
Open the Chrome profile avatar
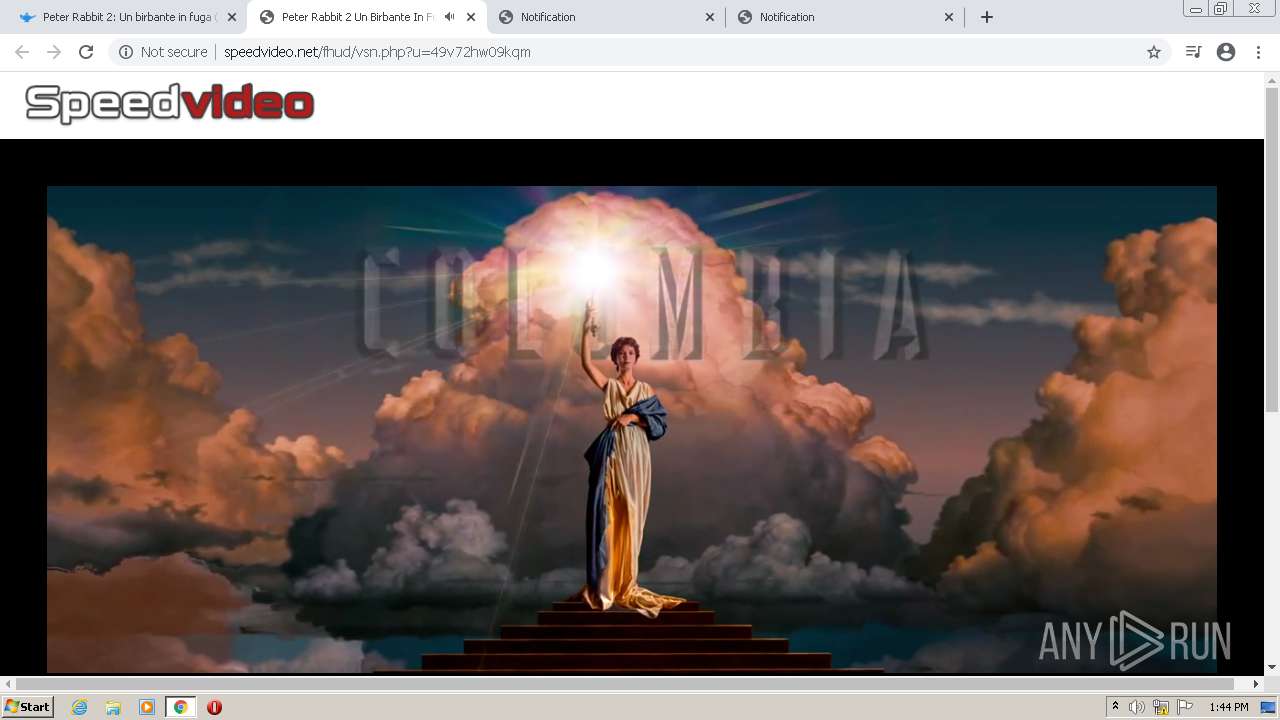click(x=1226, y=52)
